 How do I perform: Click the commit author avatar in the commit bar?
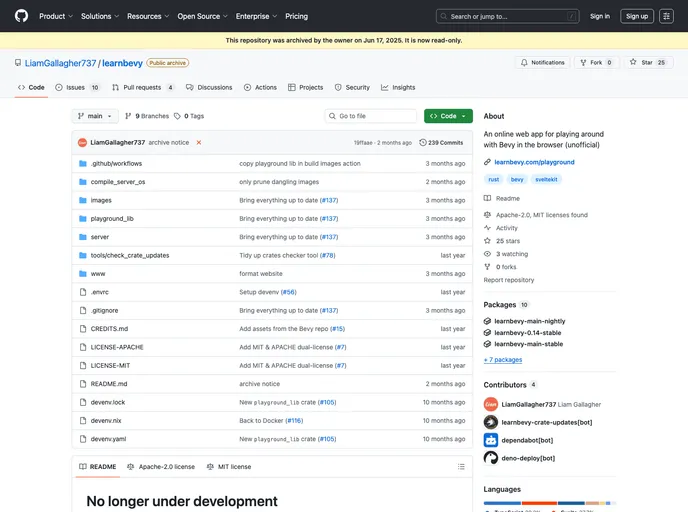point(82,143)
